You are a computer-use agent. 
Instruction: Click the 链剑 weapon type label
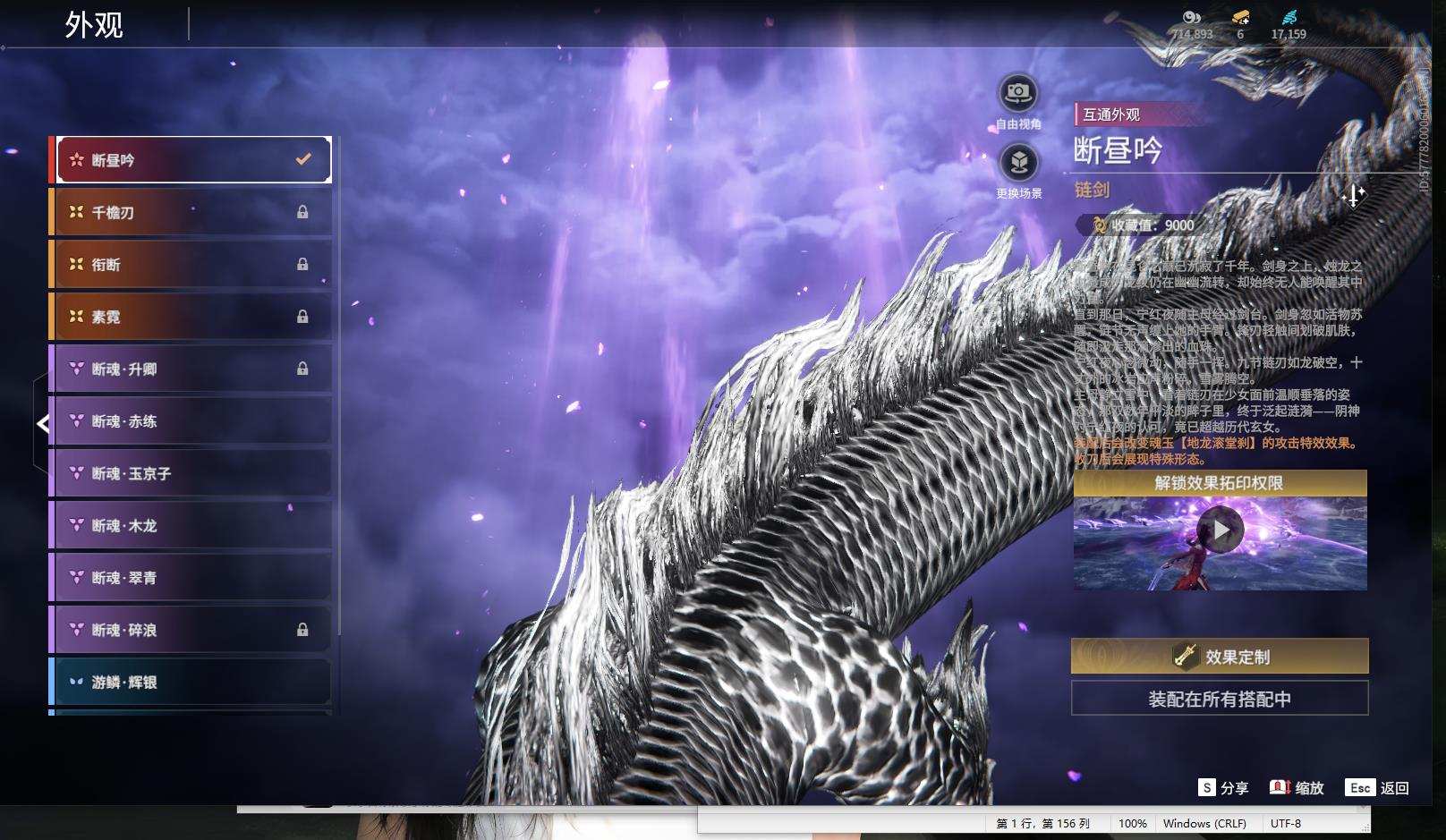(x=1092, y=190)
